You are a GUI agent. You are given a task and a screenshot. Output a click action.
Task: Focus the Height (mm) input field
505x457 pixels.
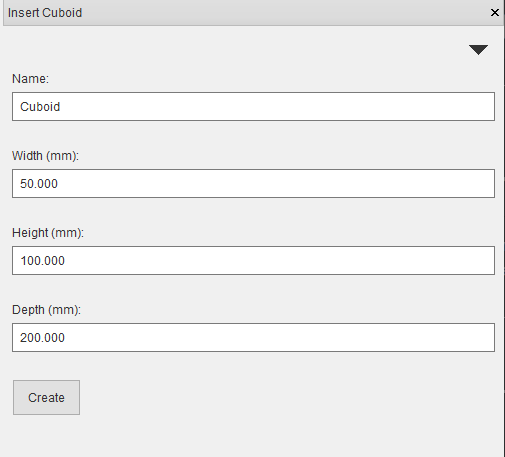click(253, 261)
